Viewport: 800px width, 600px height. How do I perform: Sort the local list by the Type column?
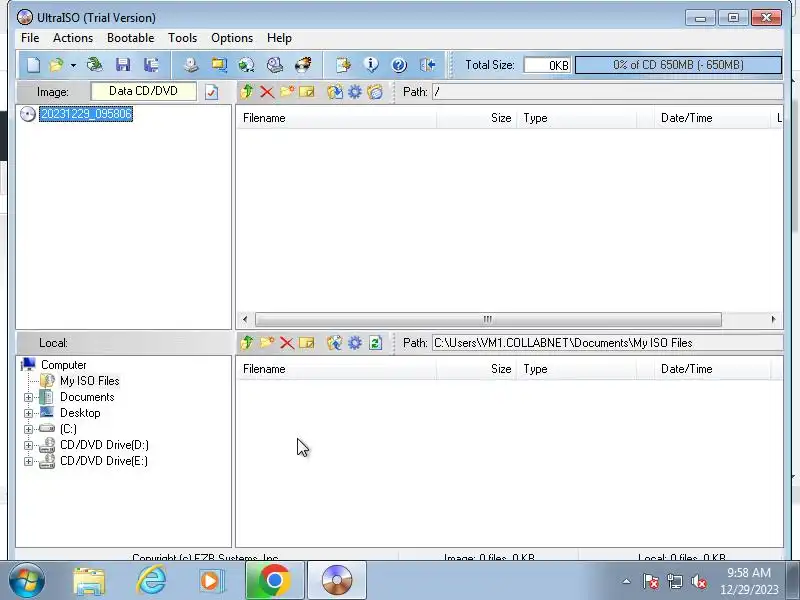tap(577, 369)
